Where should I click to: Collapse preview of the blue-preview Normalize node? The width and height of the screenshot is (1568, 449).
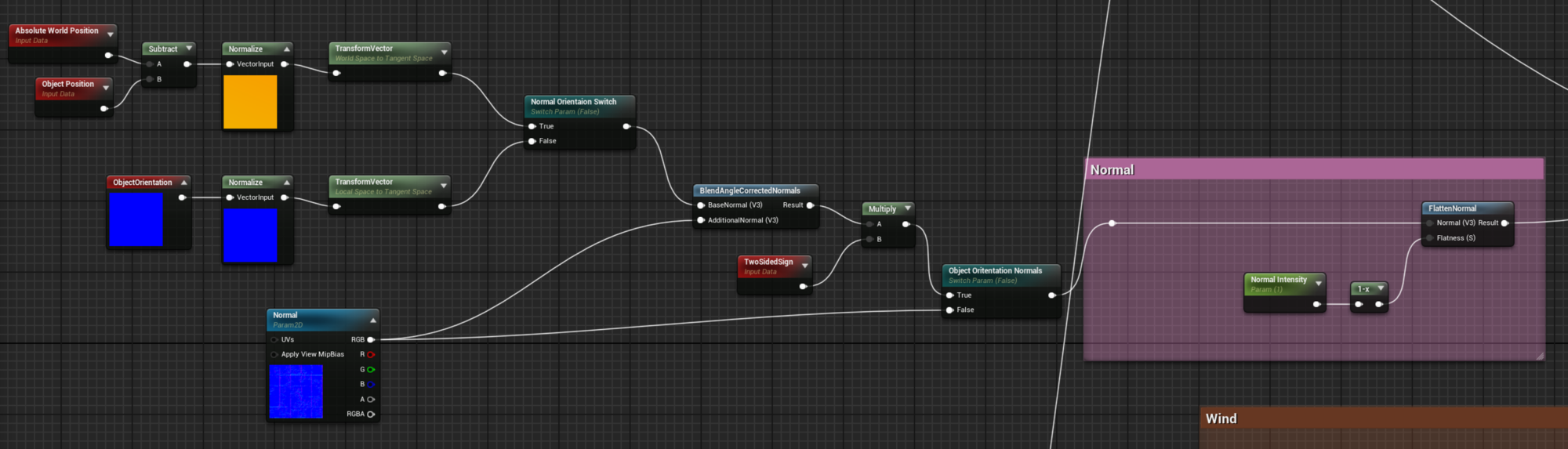287,183
